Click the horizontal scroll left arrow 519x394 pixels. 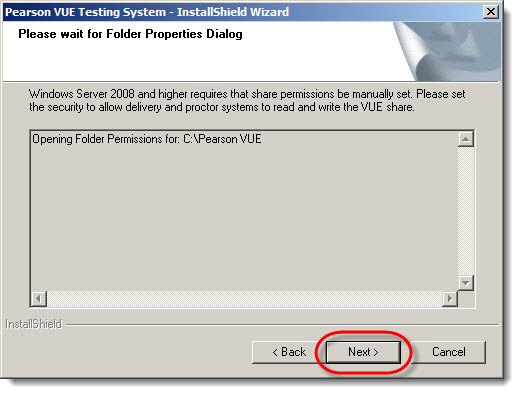[39, 299]
